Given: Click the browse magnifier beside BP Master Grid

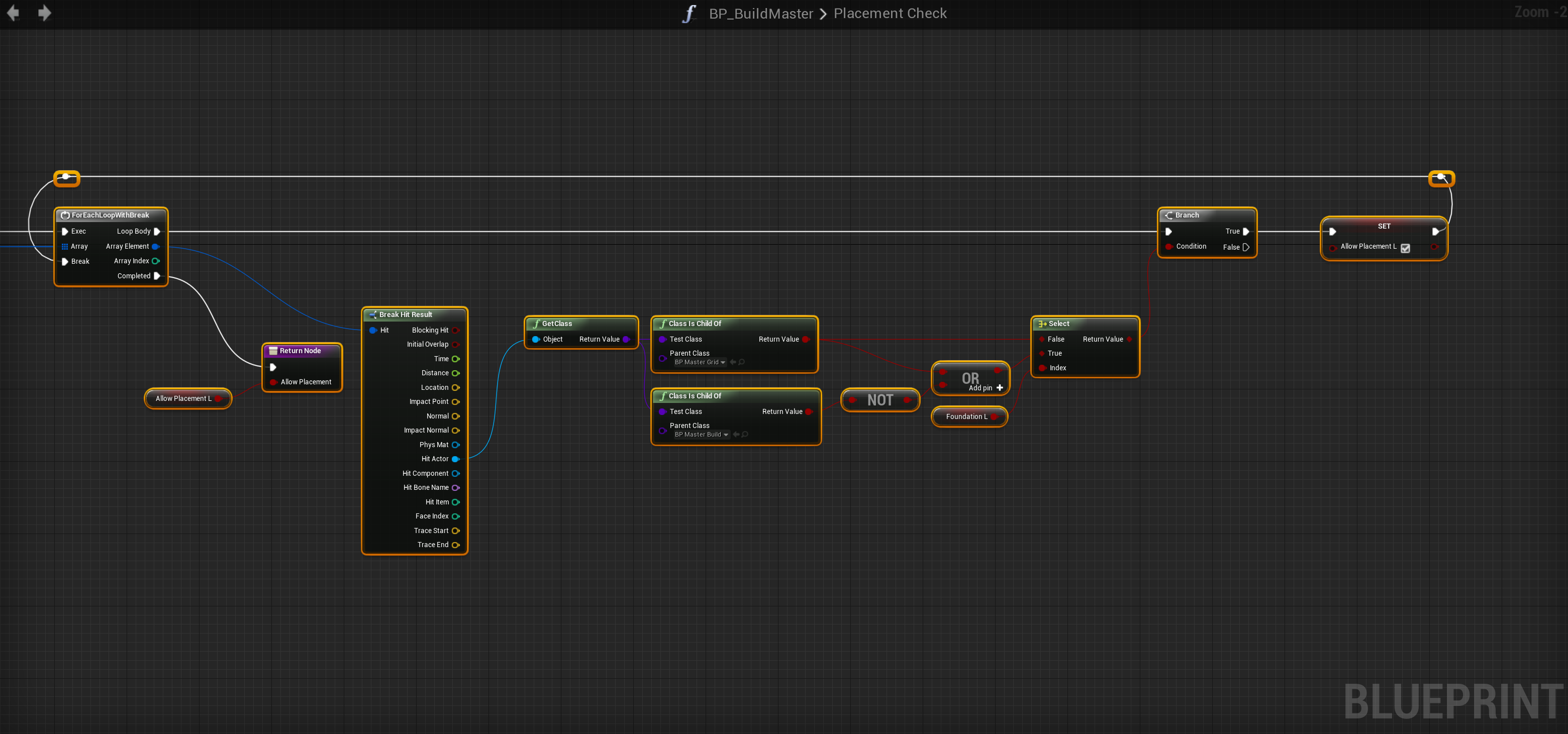Looking at the screenshot, I should (x=742, y=362).
